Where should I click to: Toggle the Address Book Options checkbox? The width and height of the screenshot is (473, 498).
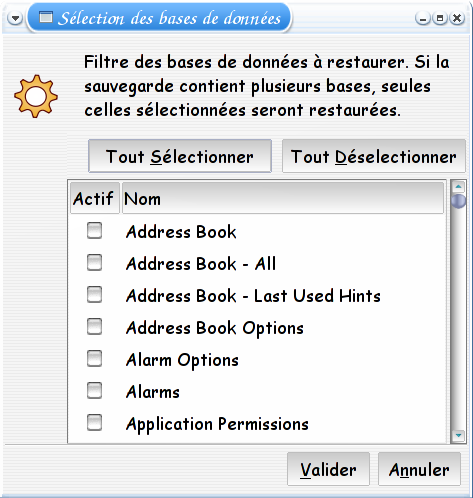[x=94, y=327]
